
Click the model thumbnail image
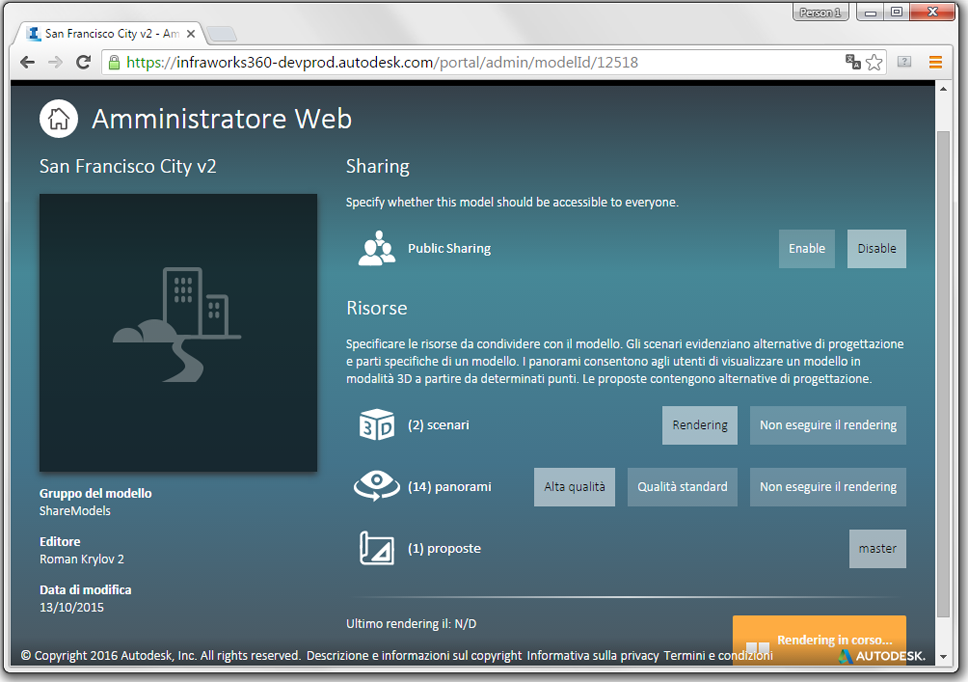click(x=178, y=333)
